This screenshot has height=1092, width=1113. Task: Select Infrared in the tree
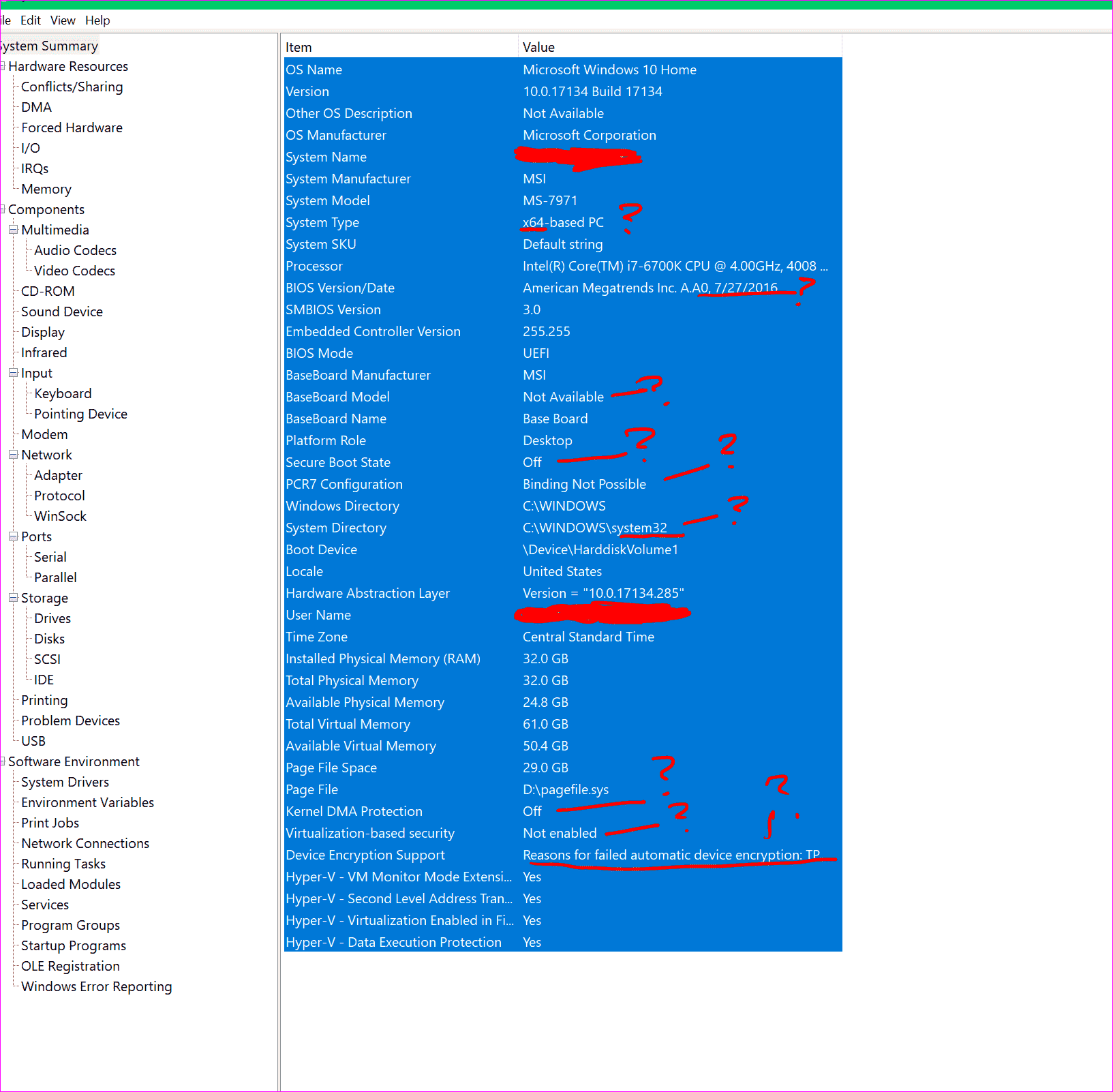point(44,352)
